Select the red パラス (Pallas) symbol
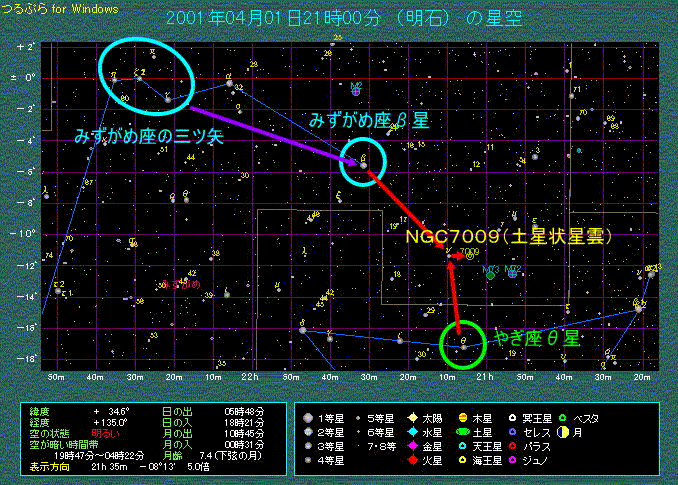Image resolution: width=678 pixels, height=485 pixels. (512, 446)
